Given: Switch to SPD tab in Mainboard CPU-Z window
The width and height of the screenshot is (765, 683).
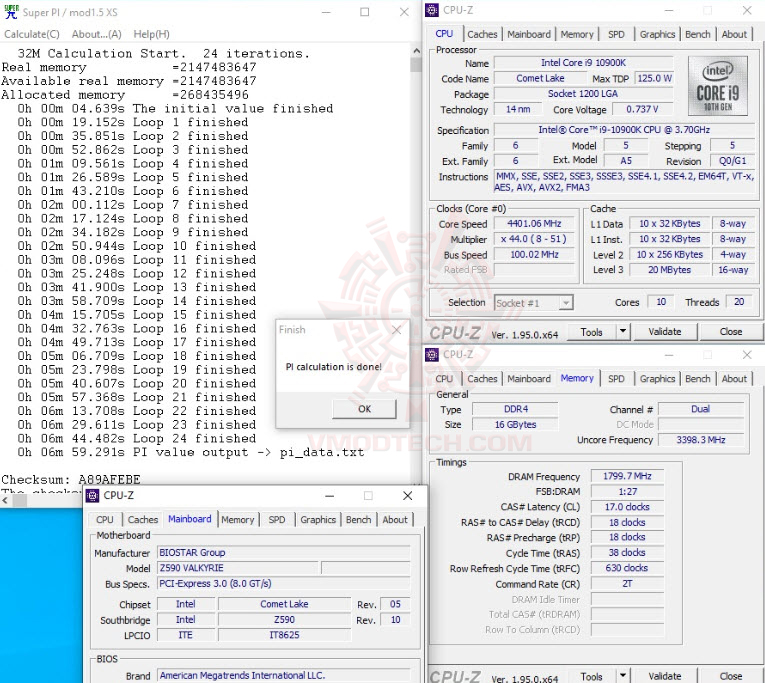Looking at the screenshot, I should [x=277, y=520].
